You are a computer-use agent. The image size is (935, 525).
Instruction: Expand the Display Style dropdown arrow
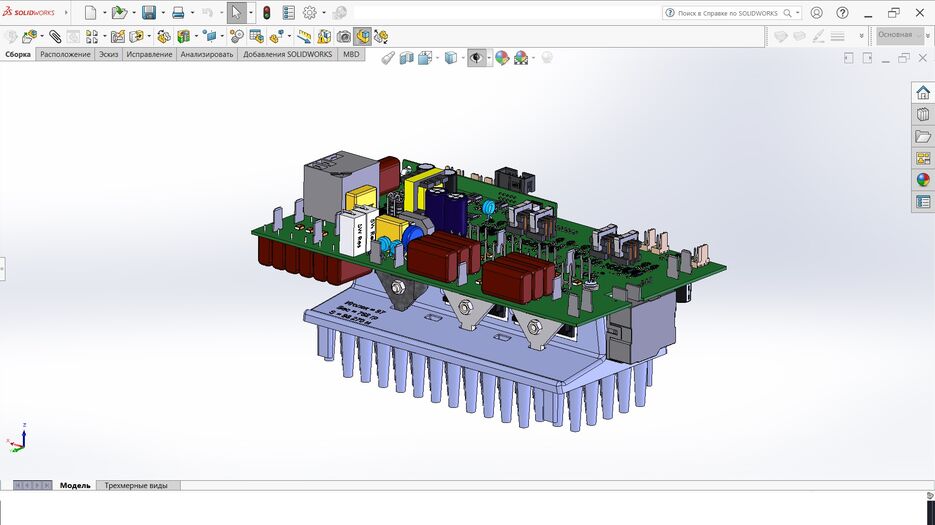(x=463, y=58)
